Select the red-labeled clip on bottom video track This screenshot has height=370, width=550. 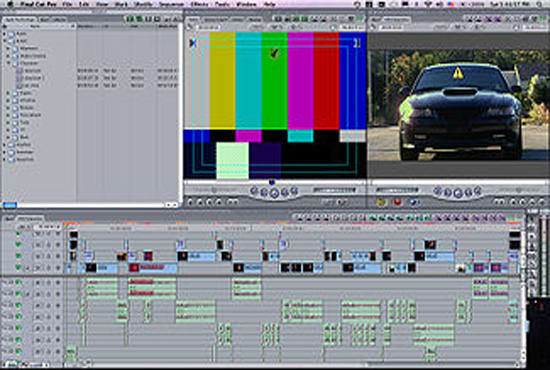pos(153,268)
